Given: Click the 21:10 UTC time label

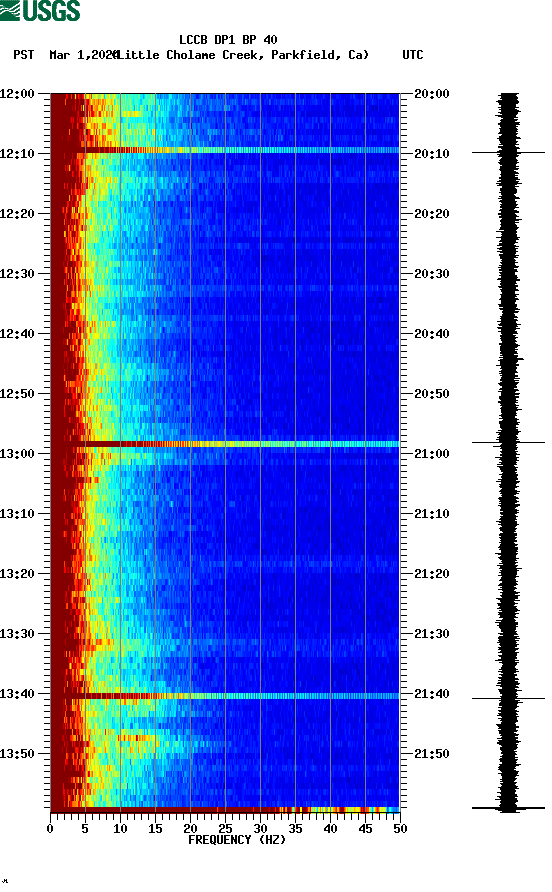Looking at the screenshot, I should pyautogui.click(x=431, y=514).
